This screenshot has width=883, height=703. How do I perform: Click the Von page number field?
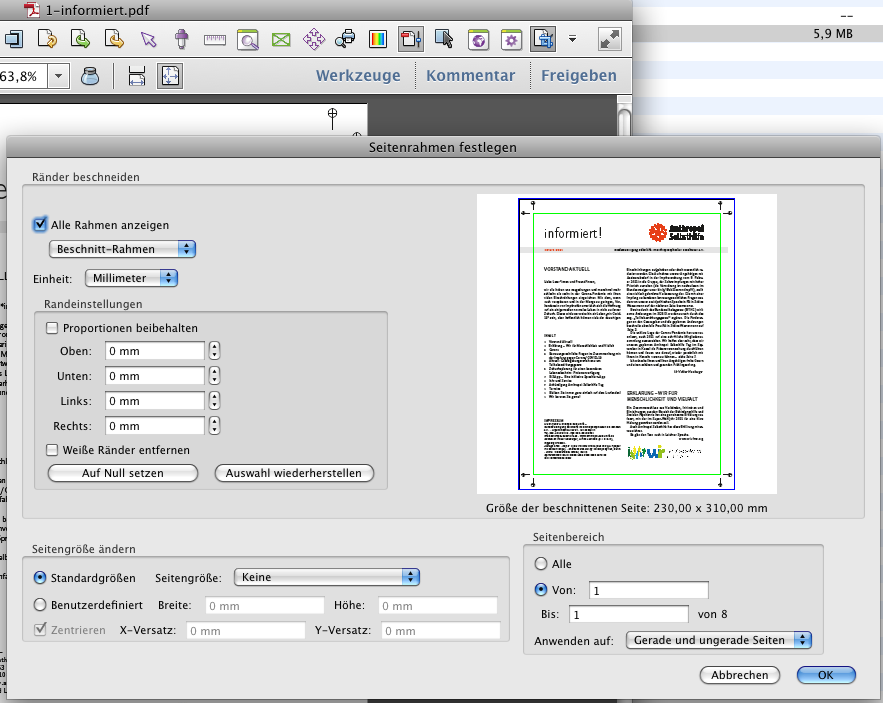click(x=649, y=590)
